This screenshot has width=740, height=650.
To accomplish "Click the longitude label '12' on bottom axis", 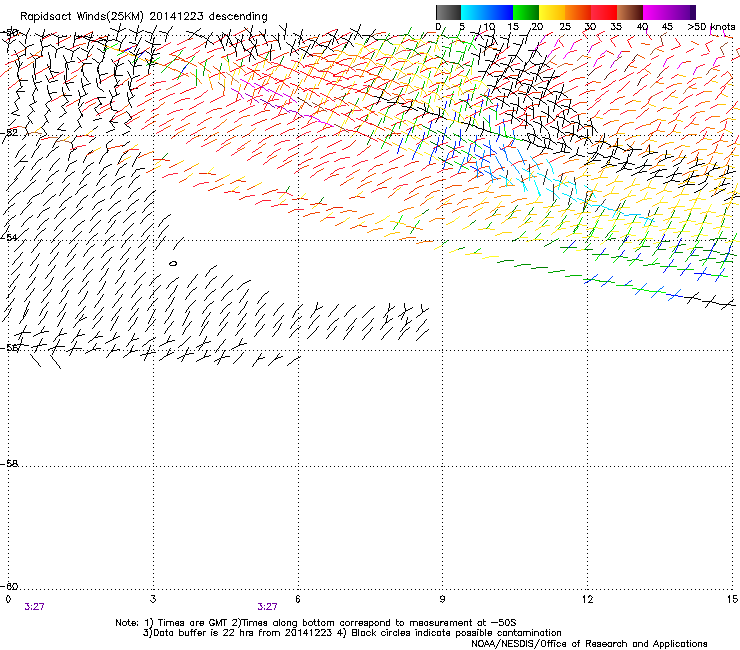I will (587, 599).
